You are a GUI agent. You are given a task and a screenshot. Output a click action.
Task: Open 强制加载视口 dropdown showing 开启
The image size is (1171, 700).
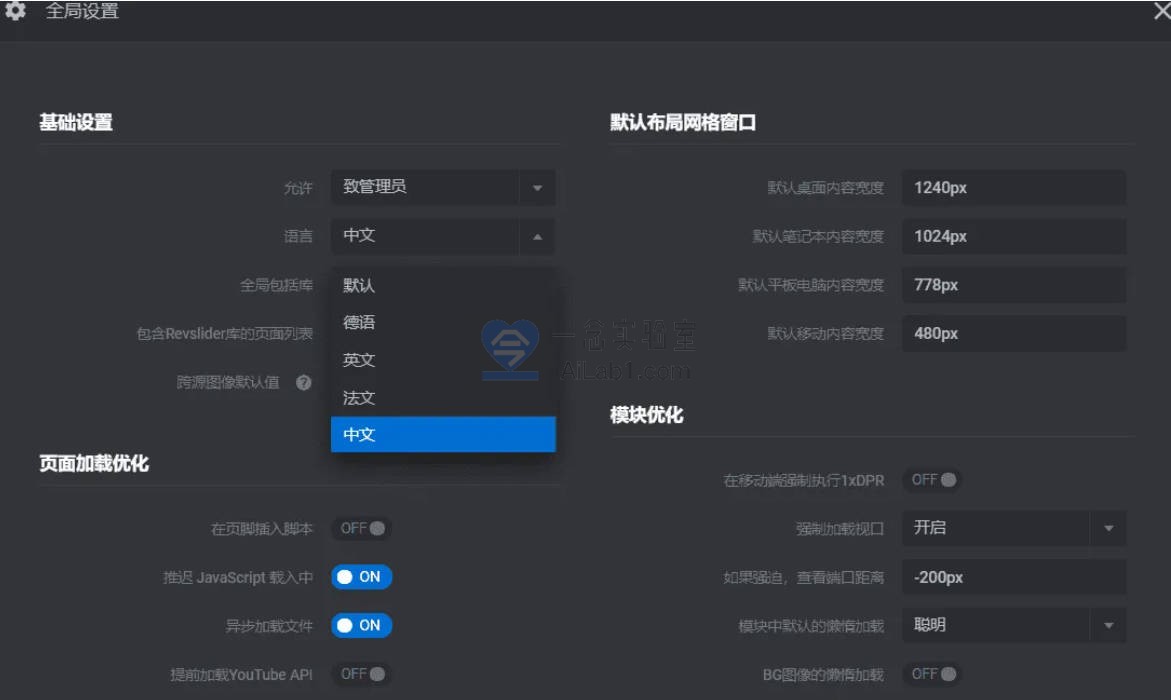(x=1014, y=528)
